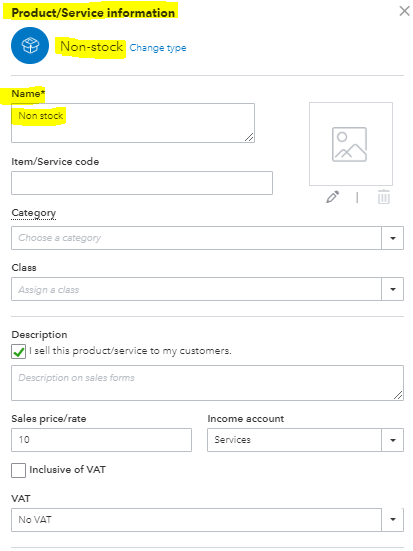Click the Name text field
Screen dimensions: 413x551
[133, 123]
